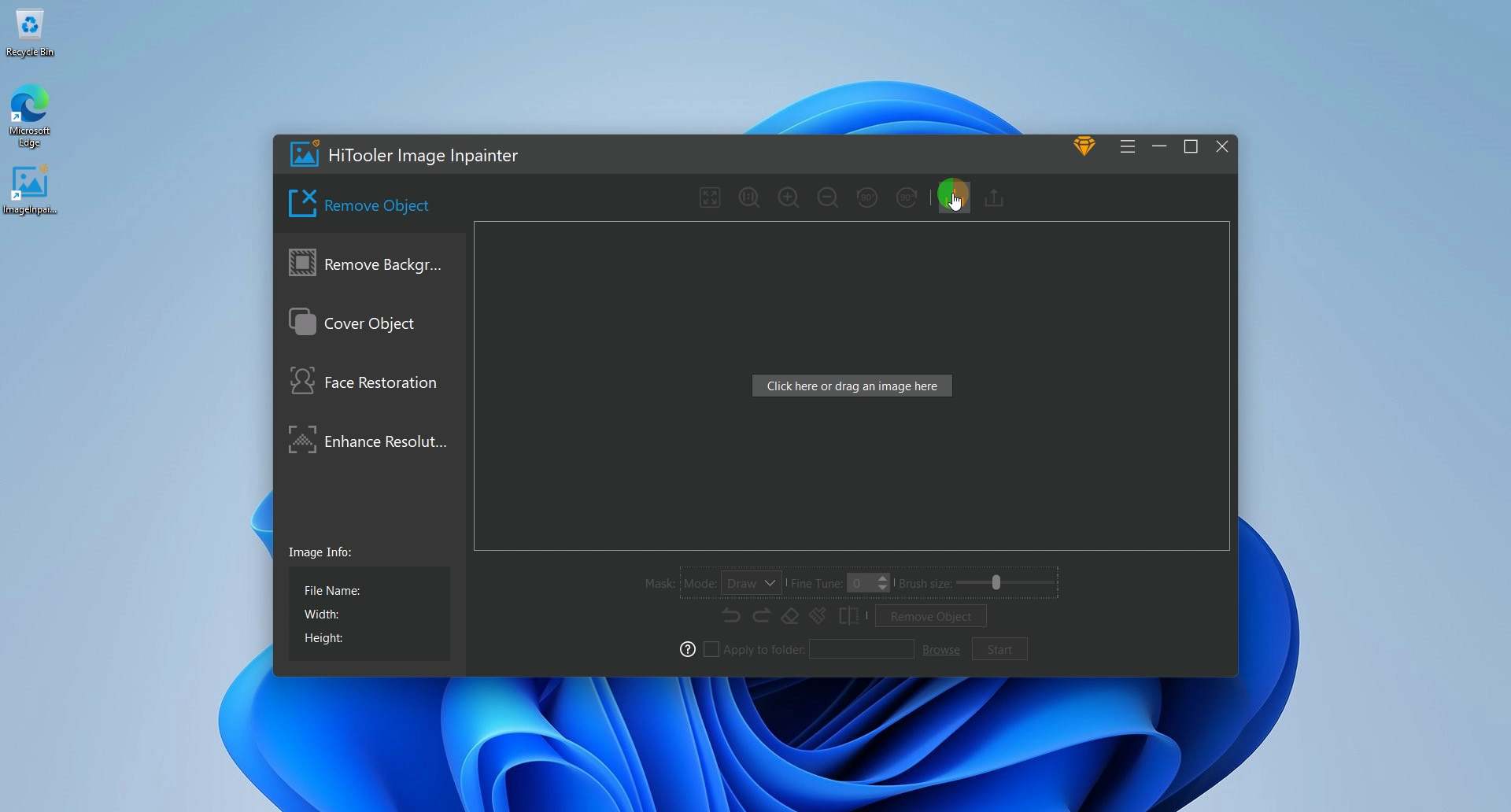Click the export/share icon on the toolbar
Viewport: 1511px width, 812px height.
[x=993, y=197]
